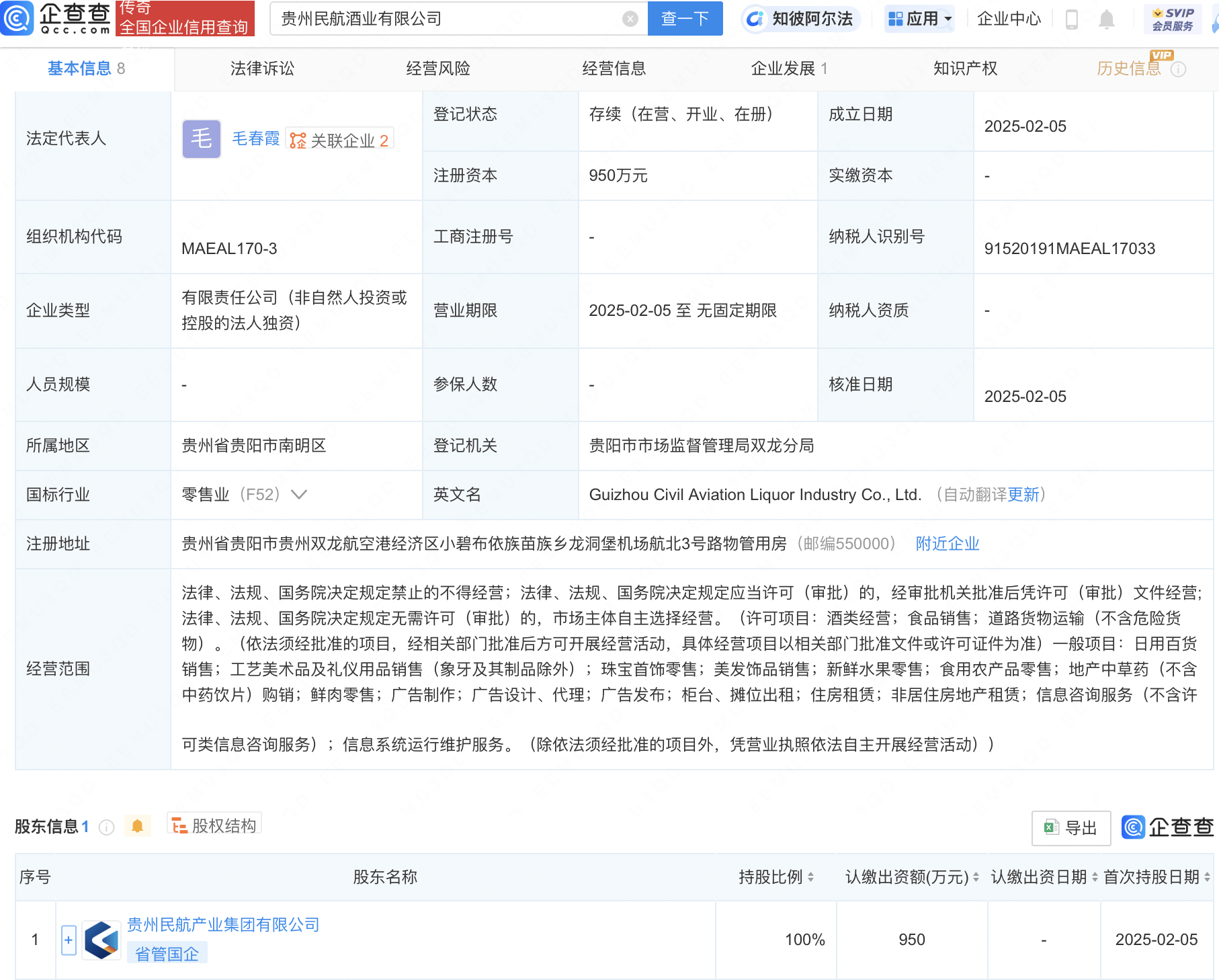The image size is (1219, 980).
Task: Click the 企查查 home logo
Action: tap(57, 19)
